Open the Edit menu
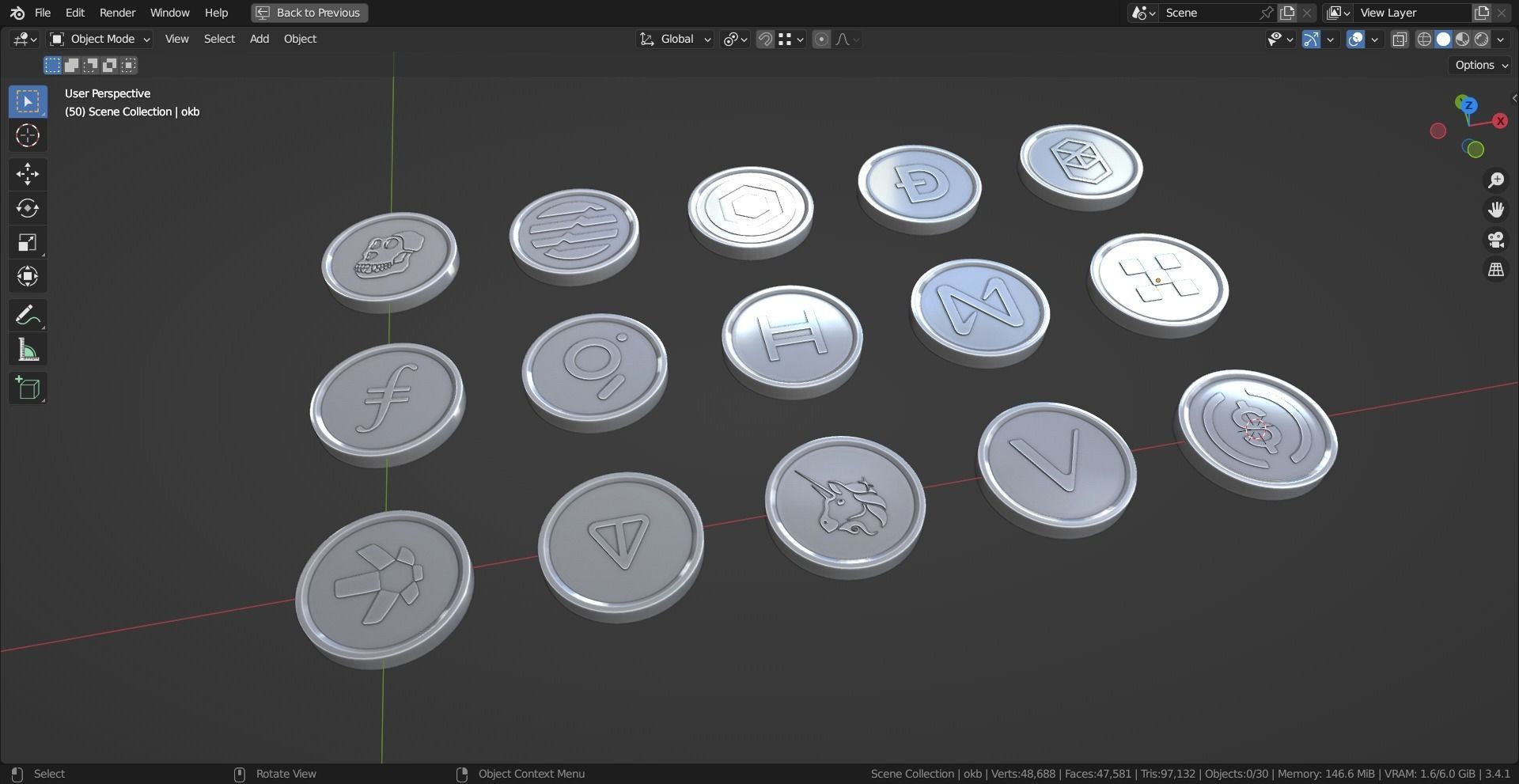This screenshot has height=784, width=1519. click(x=75, y=13)
